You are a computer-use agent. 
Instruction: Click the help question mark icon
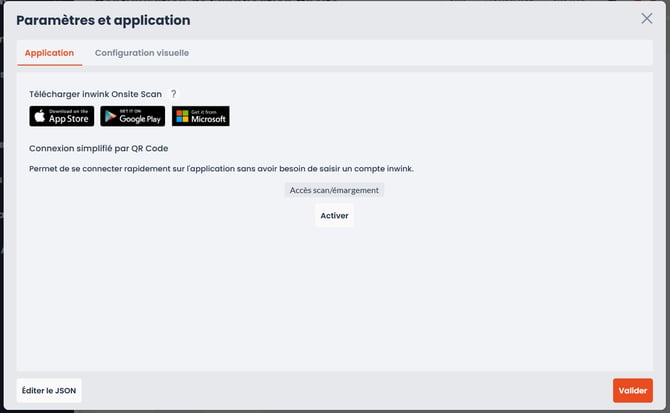(x=173, y=94)
